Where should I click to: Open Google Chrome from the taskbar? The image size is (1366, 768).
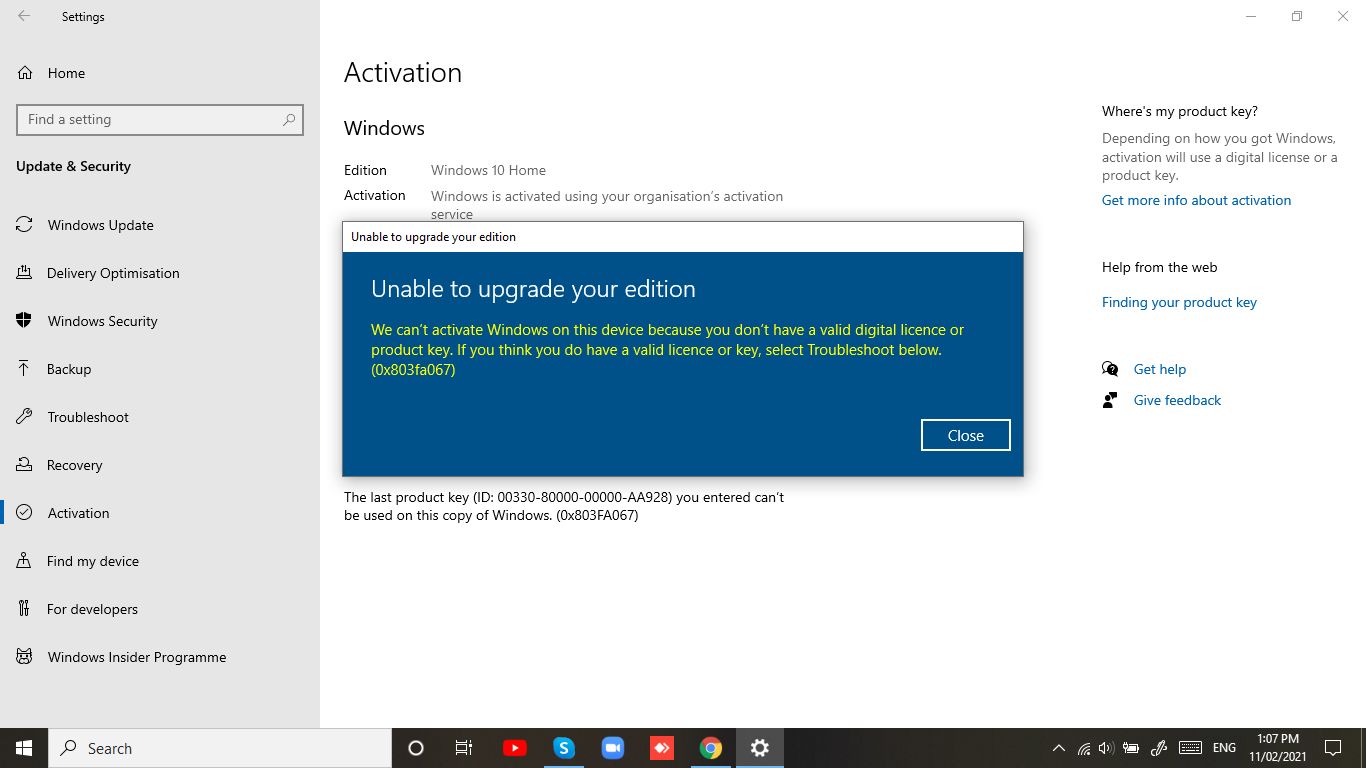tap(711, 748)
